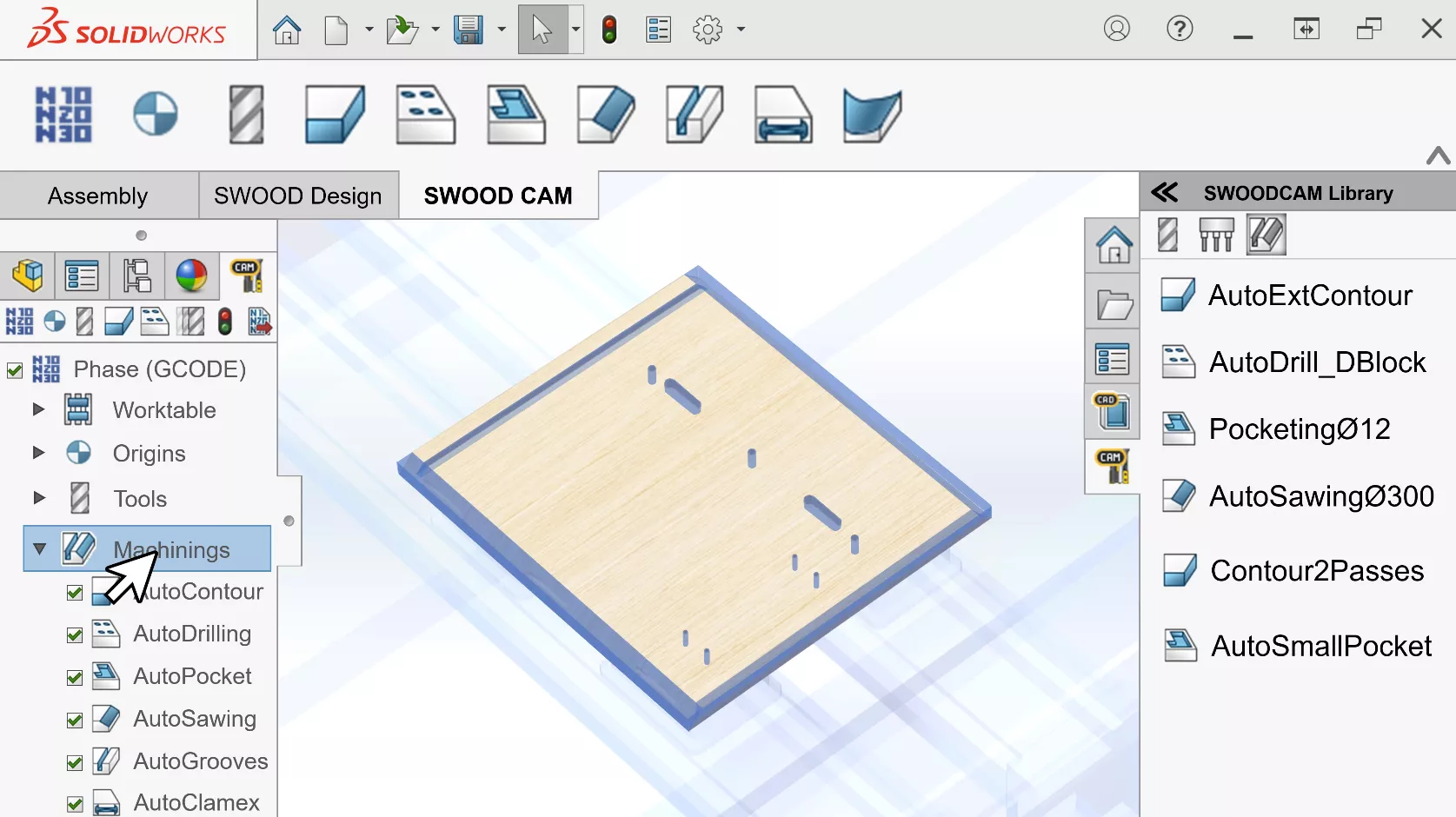Collapse the ribbon with the up chevron

pos(1439,156)
